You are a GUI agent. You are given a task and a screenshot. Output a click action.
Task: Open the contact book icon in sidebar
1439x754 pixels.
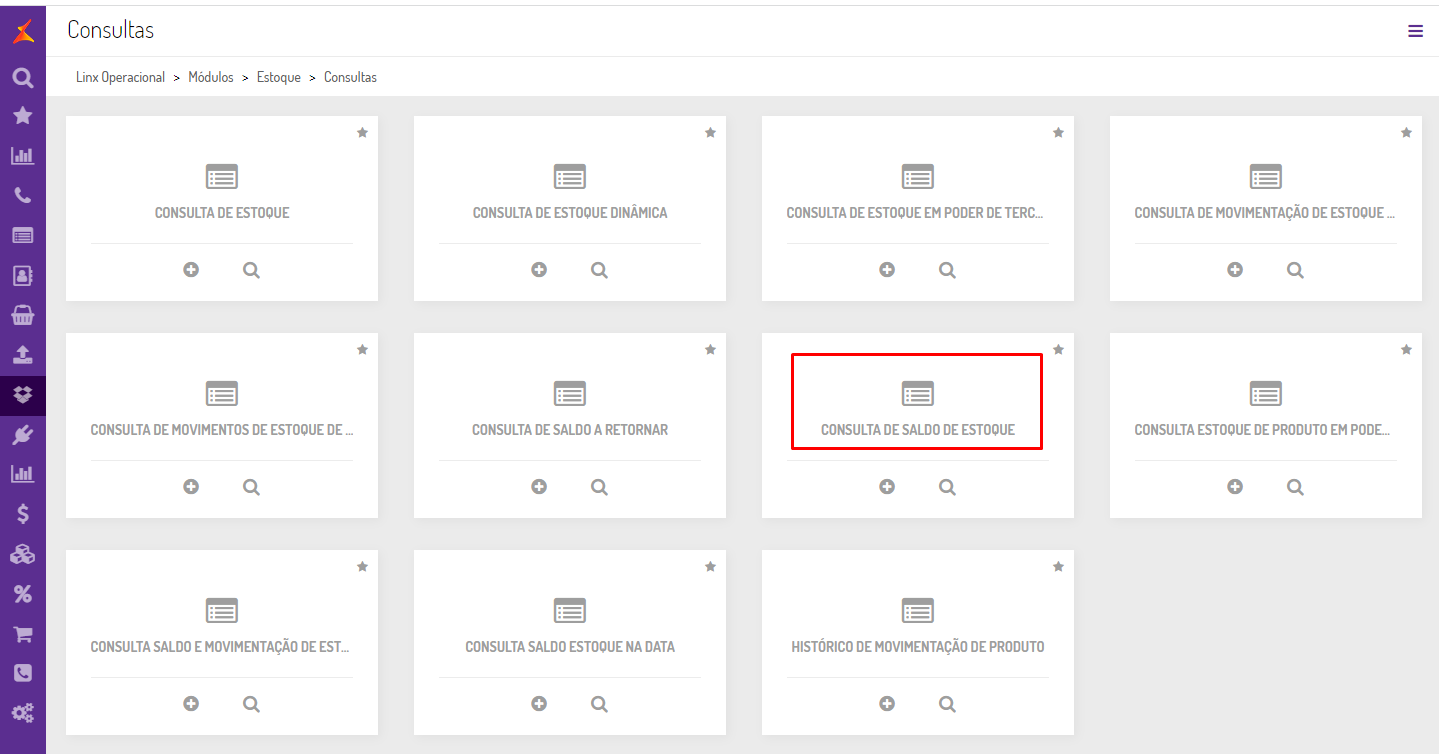point(23,276)
